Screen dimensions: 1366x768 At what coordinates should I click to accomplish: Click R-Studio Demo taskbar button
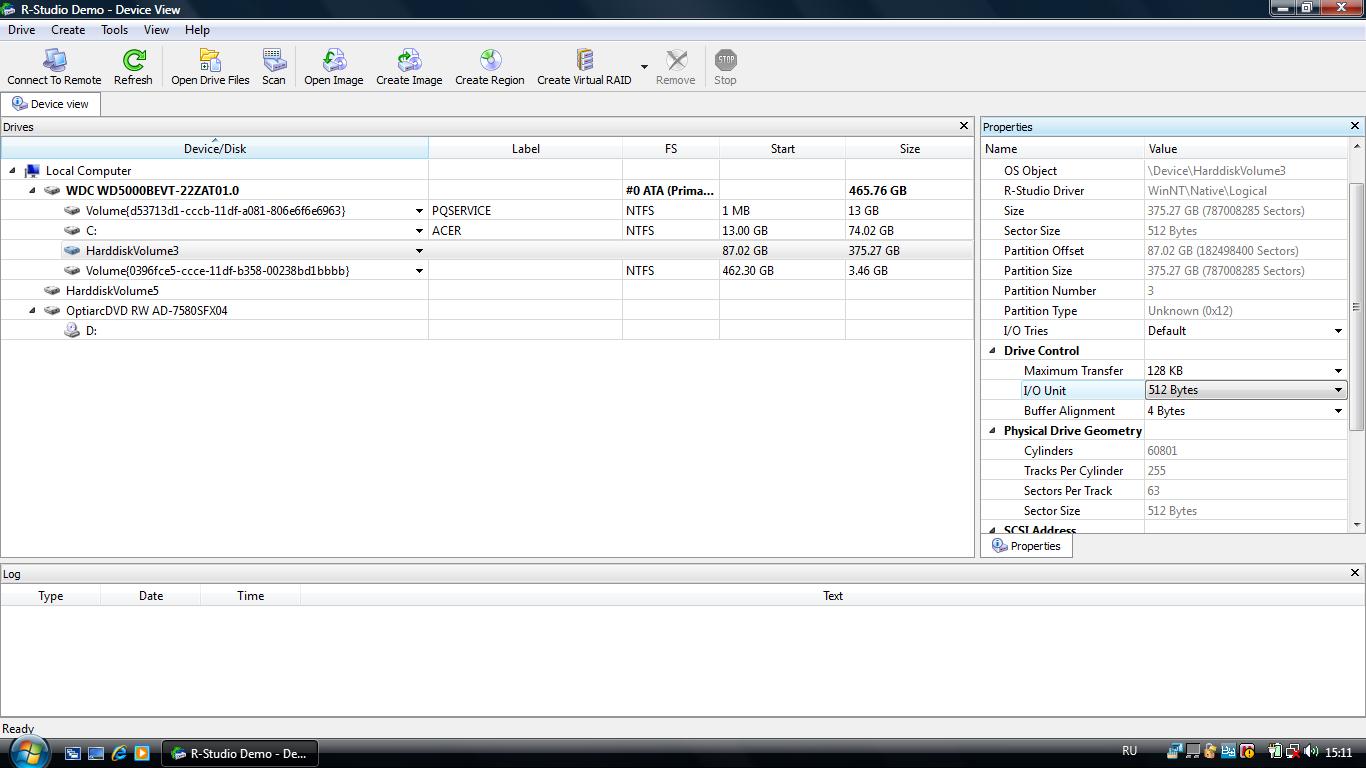click(240, 753)
